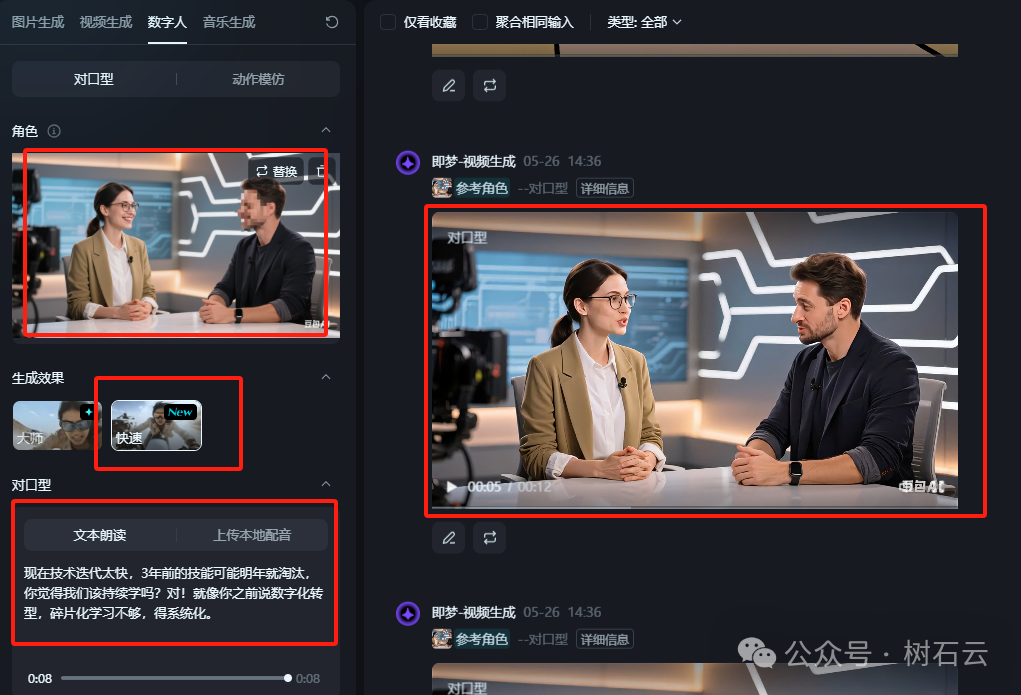Click the edit pencil icon below the video
Viewport: 1021px width, 695px height.
tap(448, 538)
